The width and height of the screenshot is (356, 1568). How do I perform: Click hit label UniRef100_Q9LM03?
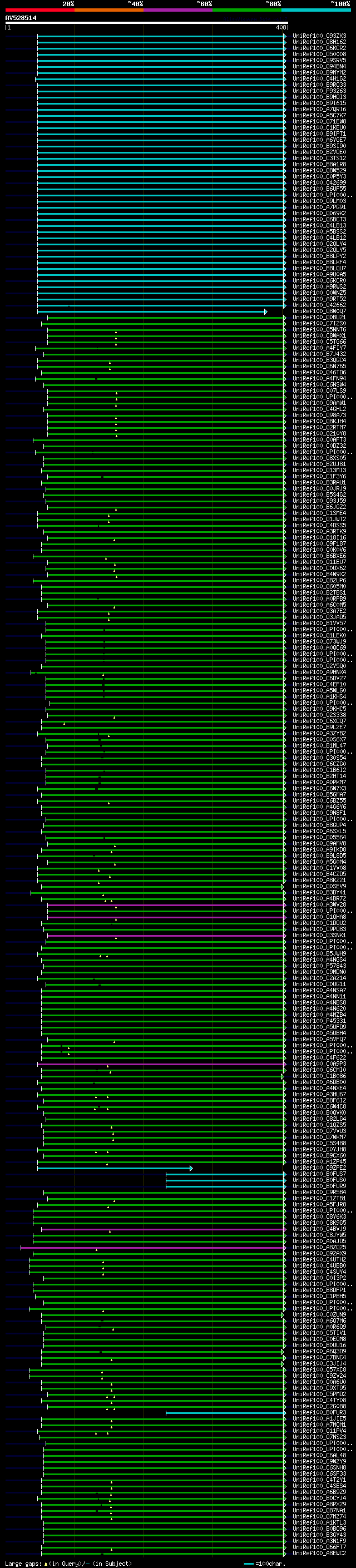[319, 201]
